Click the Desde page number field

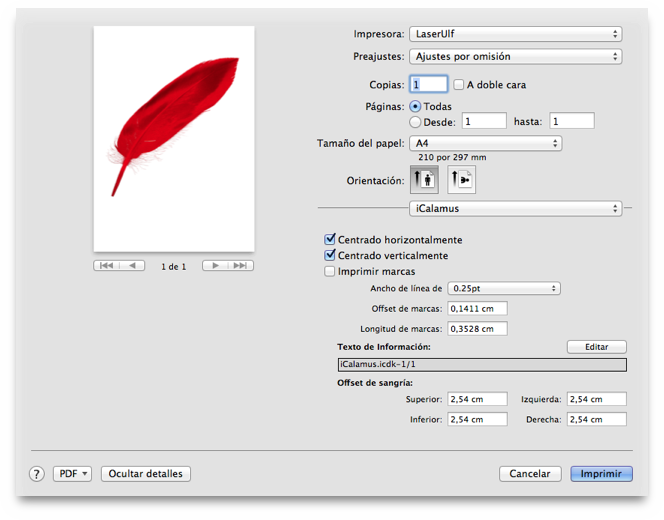click(x=484, y=121)
